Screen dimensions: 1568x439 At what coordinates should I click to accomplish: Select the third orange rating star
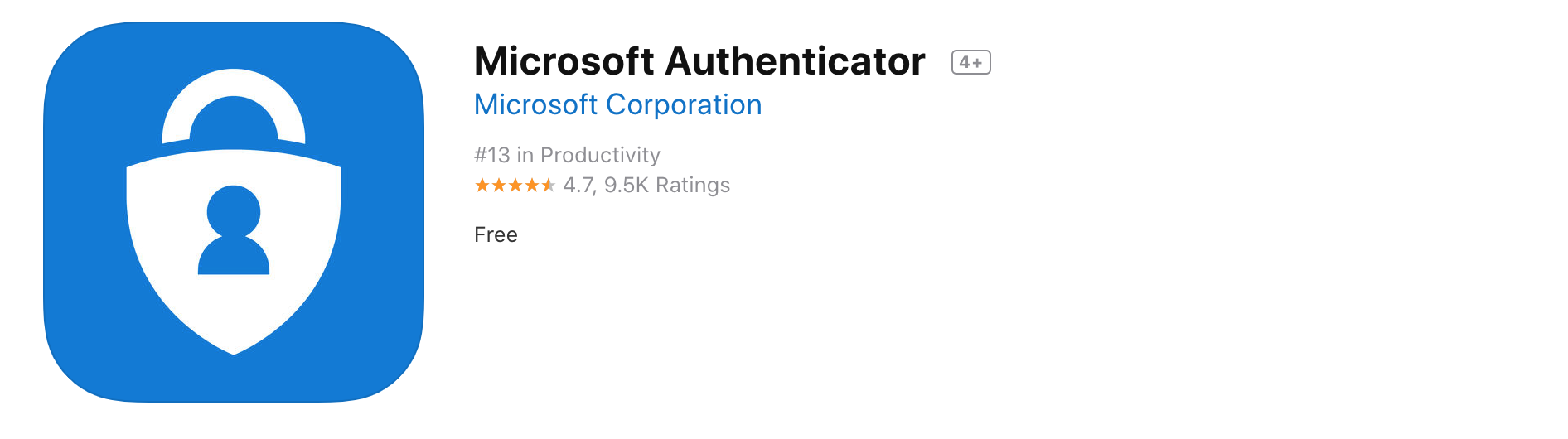click(x=515, y=186)
